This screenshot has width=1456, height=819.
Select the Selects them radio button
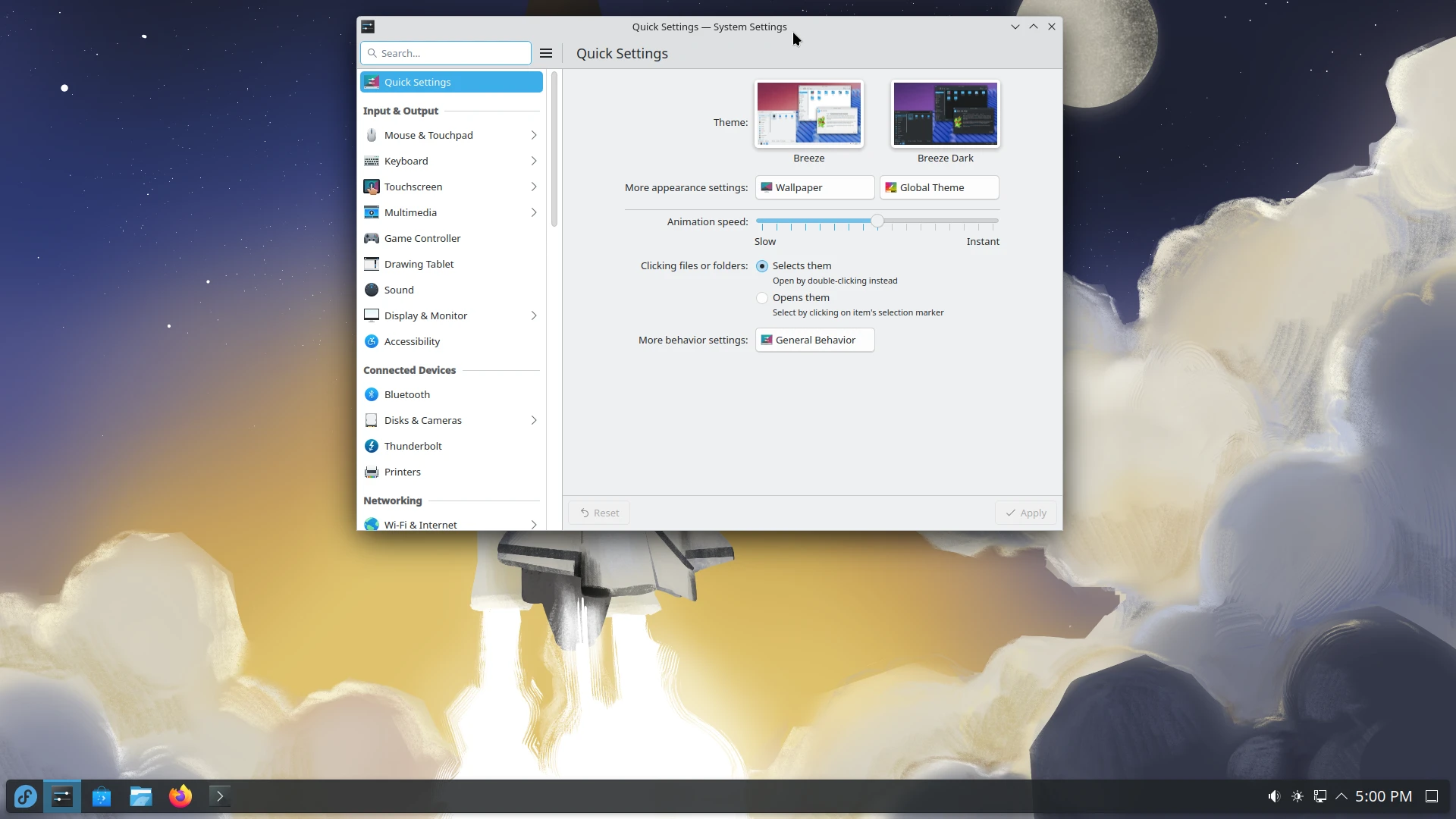[762, 266]
